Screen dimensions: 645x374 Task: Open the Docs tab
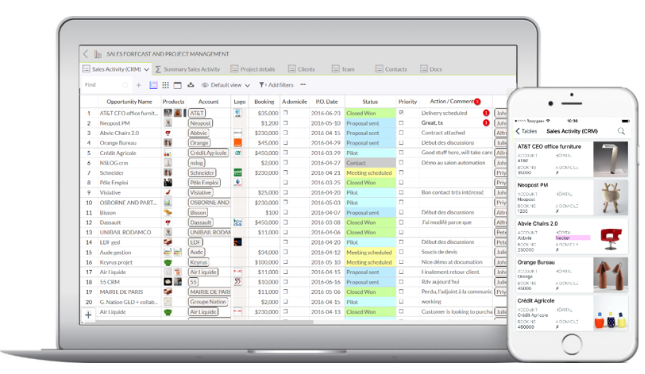[431, 70]
